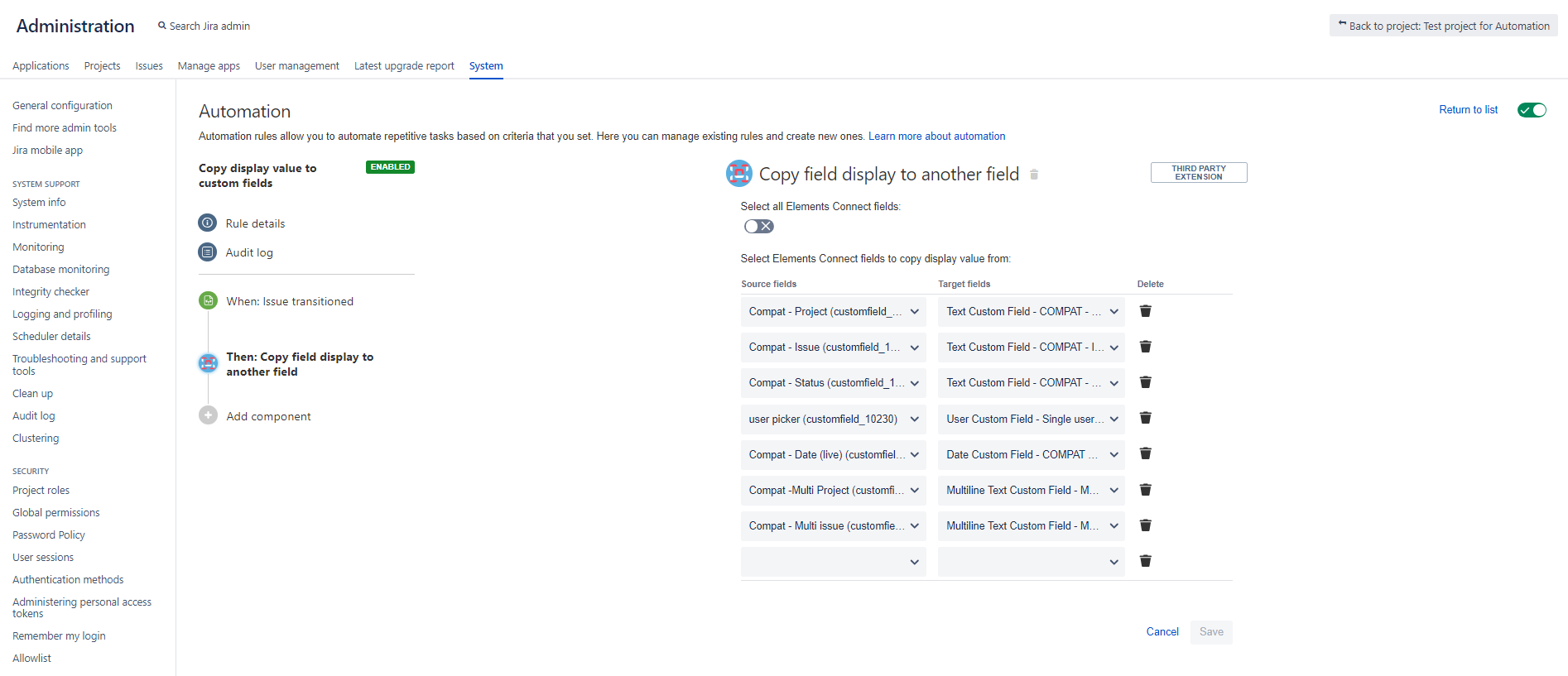Delete the user picker field mapping row

coord(1145,418)
